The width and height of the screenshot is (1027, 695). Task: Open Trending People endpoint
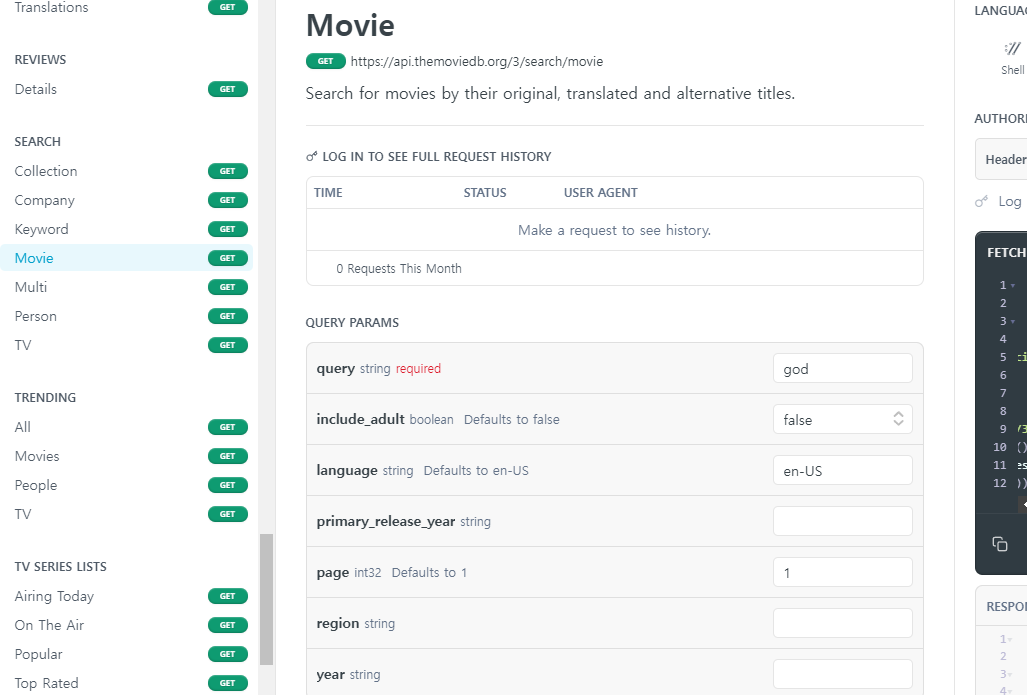(x=126, y=485)
